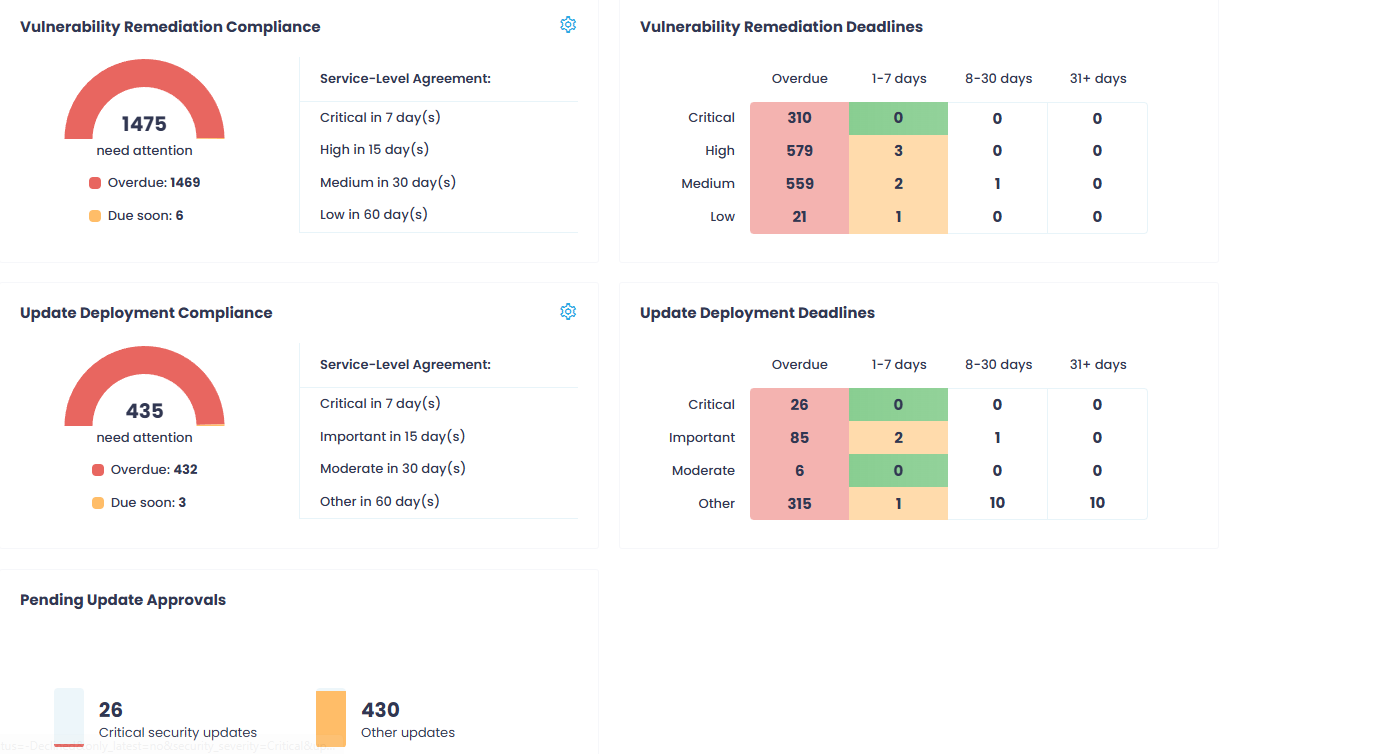
Task: Select the Critical security updates count of 26
Action: coord(110,709)
